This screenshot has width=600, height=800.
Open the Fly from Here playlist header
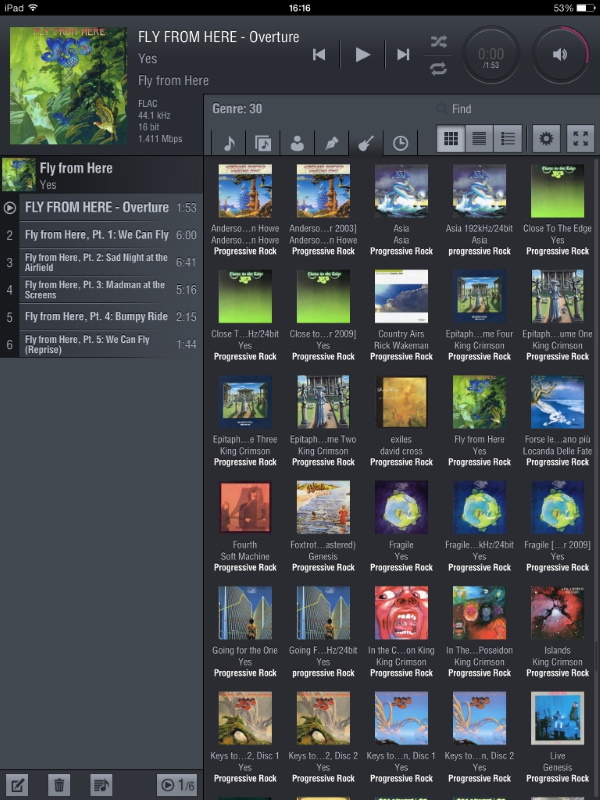tap(102, 175)
